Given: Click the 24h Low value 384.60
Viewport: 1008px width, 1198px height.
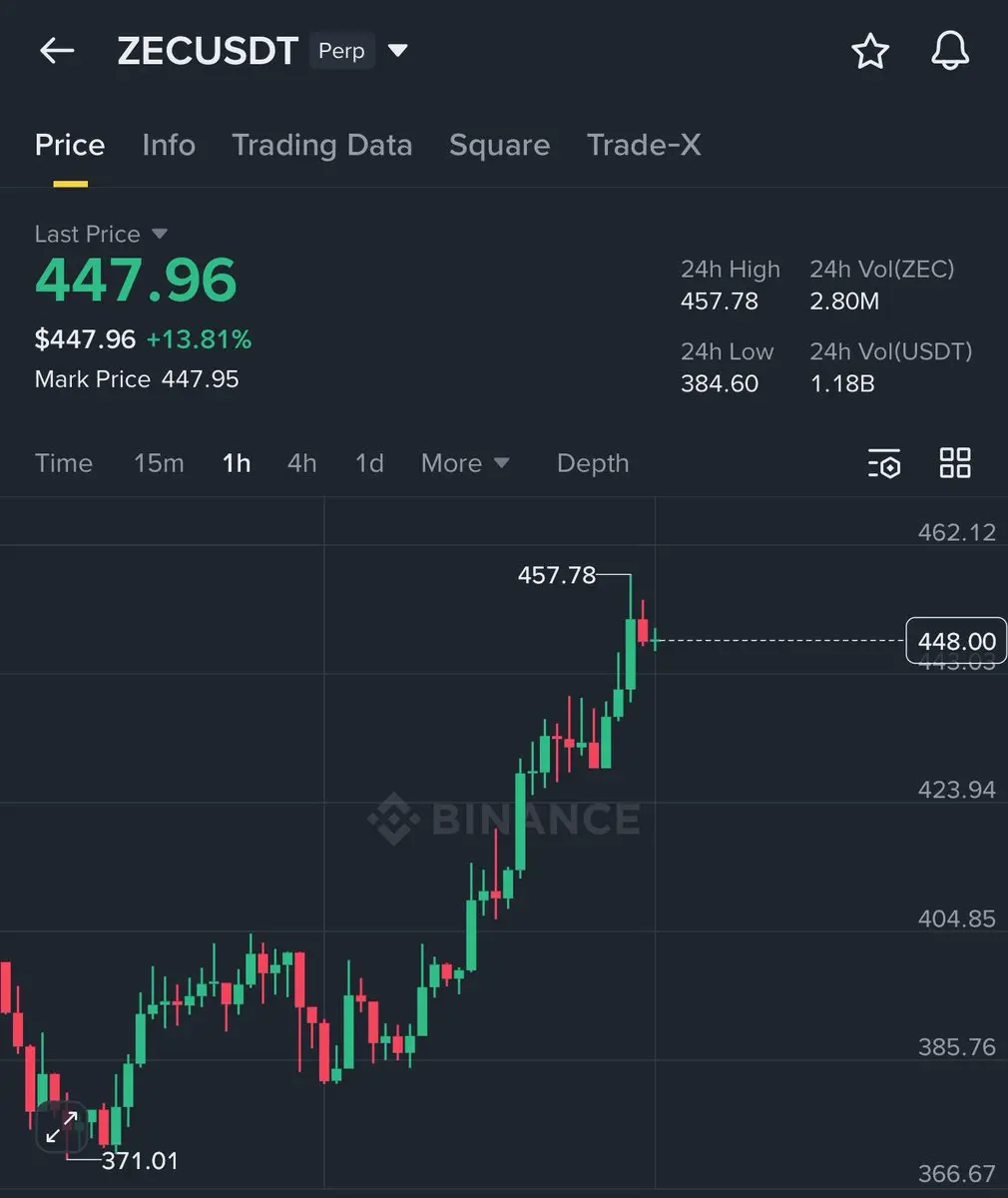Looking at the screenshot, I should 720,383.
